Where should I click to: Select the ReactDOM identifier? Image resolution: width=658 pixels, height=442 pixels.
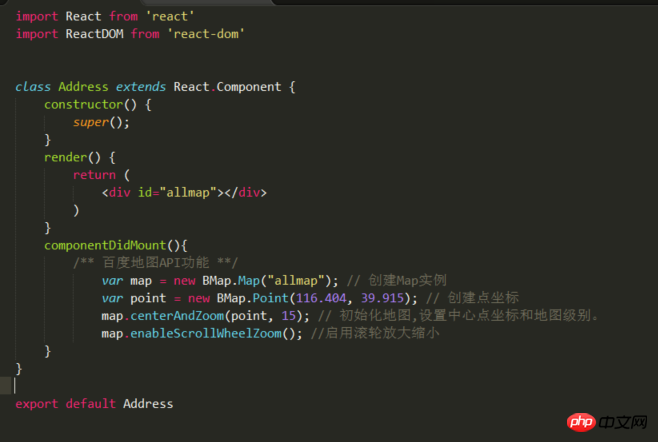tap(94, 34)
